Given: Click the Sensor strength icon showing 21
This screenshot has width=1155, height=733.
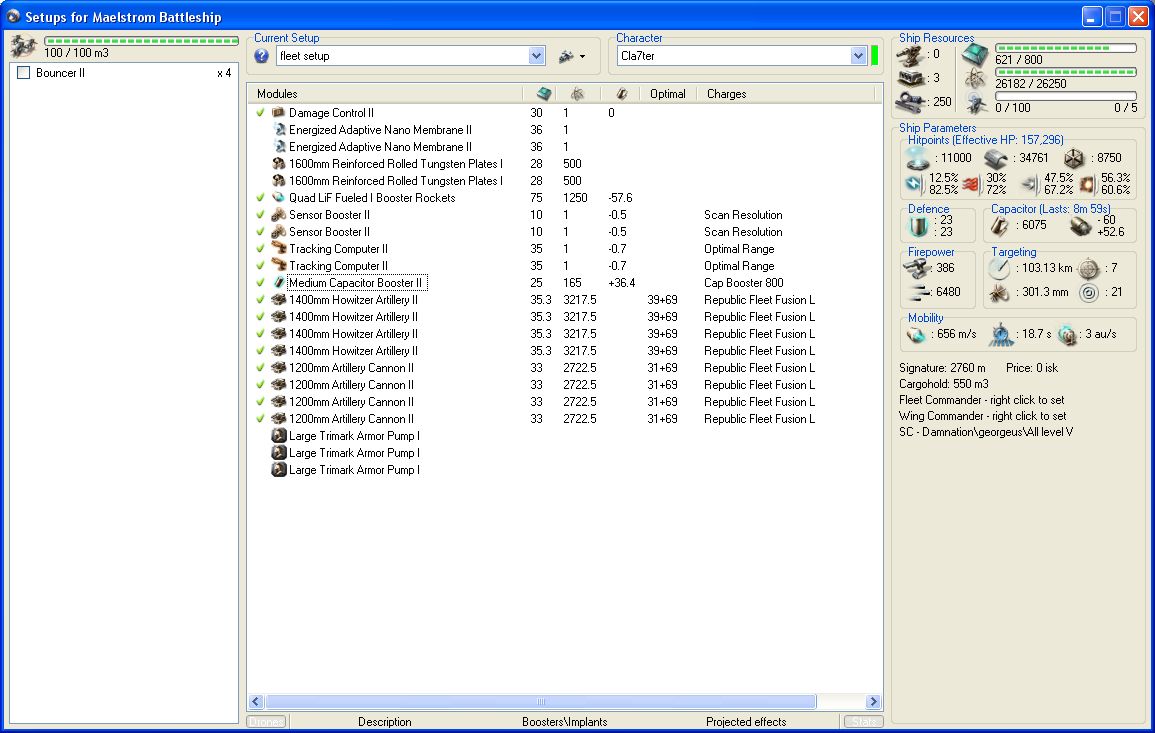Looking at the screenshot, I should click(x=1089, y=292).
